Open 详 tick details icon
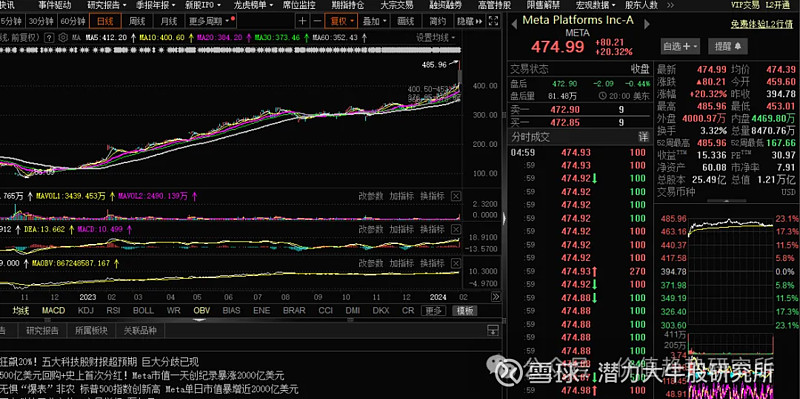800x399 pixels. click(x=643, y=137)
